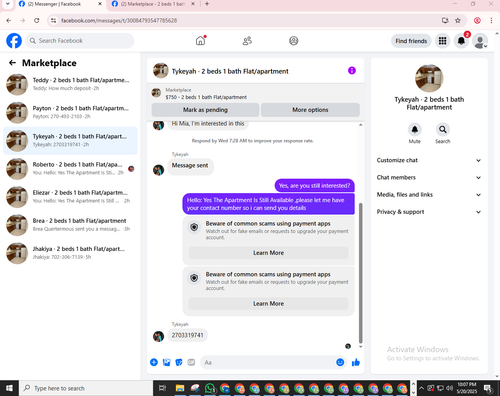500x396 pixels.
Task: Select the Tykeyah conversation in the list
Action: [70, 140]
